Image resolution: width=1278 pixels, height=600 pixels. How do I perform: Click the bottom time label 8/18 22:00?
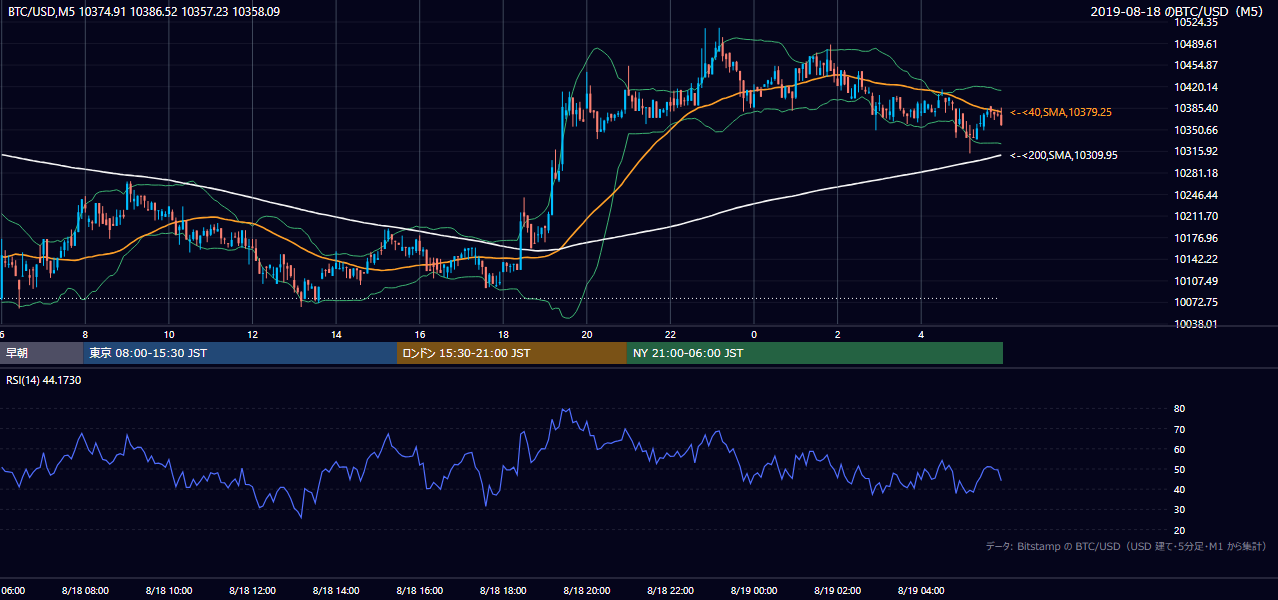click(x=669, y=591)
